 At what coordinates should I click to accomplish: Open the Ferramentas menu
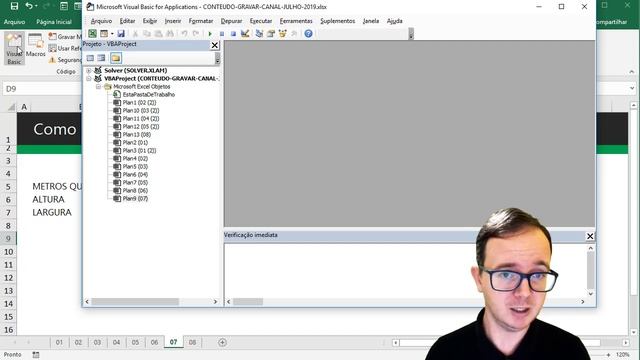(x=296, y=21)
